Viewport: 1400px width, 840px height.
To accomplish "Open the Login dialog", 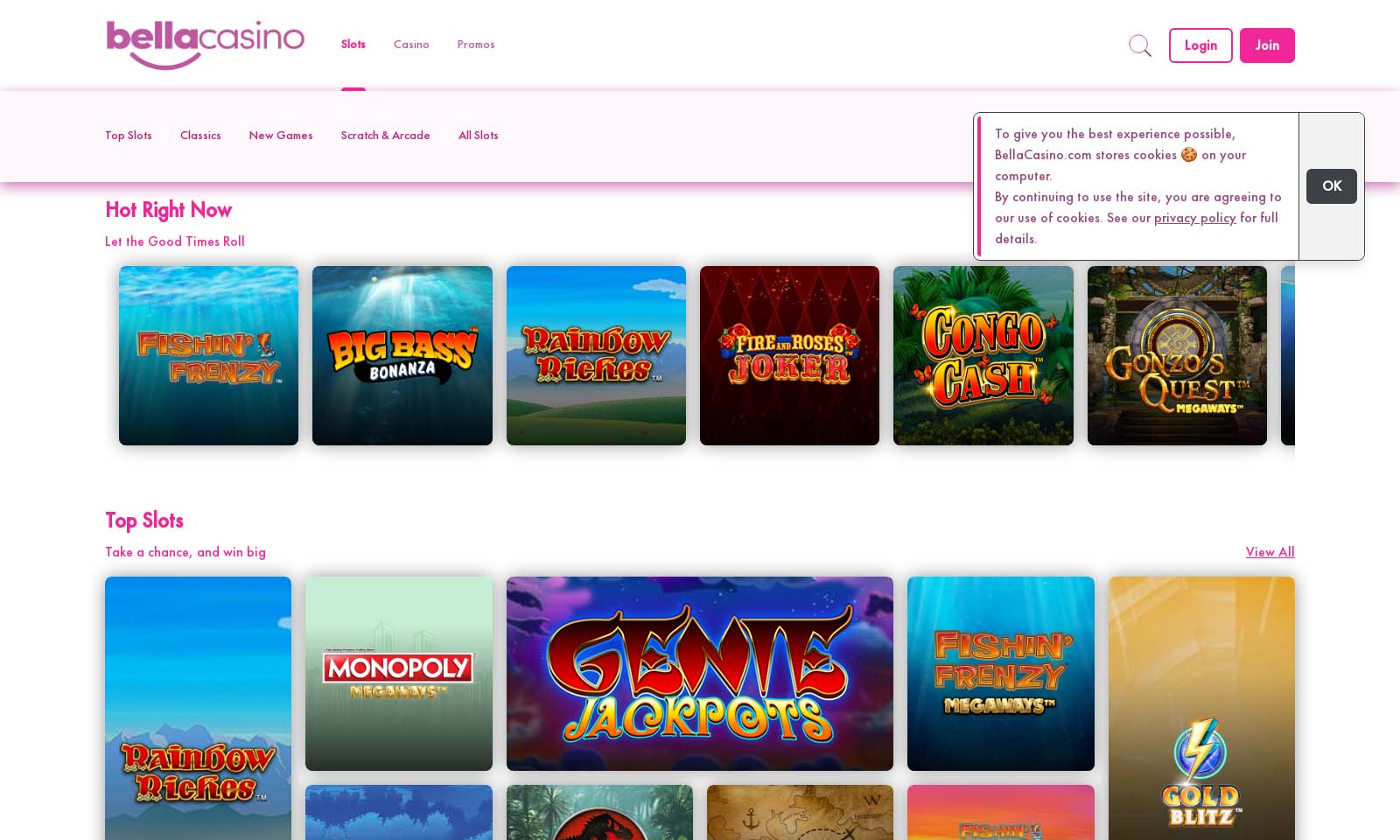I will point(1200,45).
